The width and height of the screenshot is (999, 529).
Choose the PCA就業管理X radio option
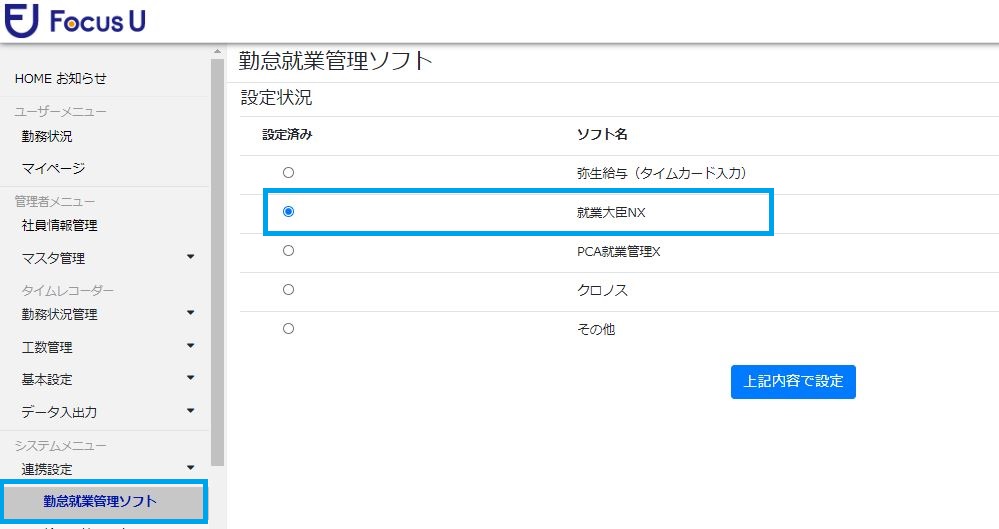tap(289, 251)
